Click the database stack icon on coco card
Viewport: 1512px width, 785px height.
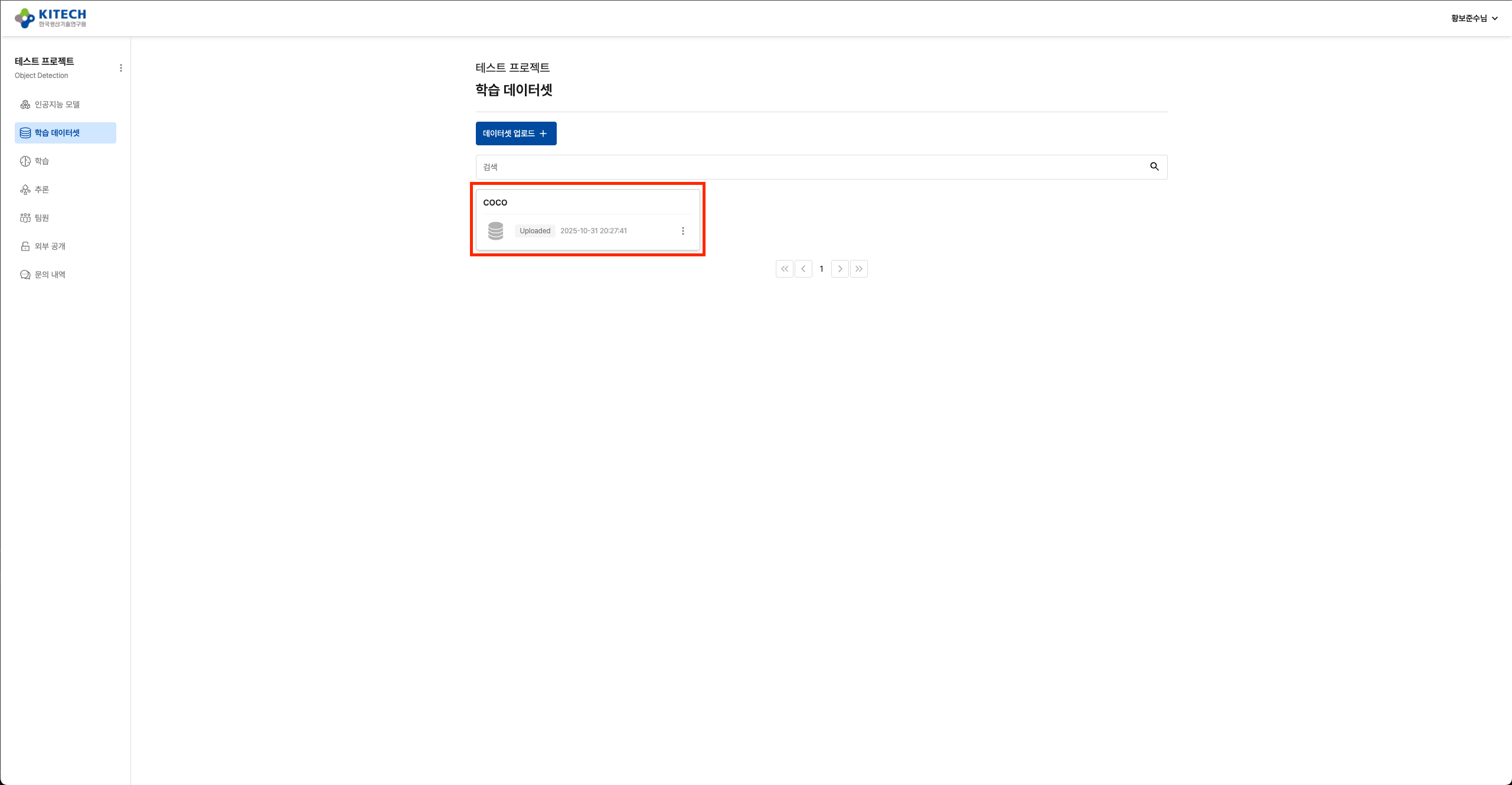tap(496, 231)
